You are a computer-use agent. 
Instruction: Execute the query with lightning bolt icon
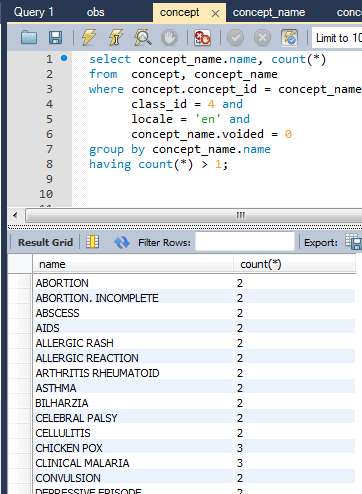coord(89,37)
